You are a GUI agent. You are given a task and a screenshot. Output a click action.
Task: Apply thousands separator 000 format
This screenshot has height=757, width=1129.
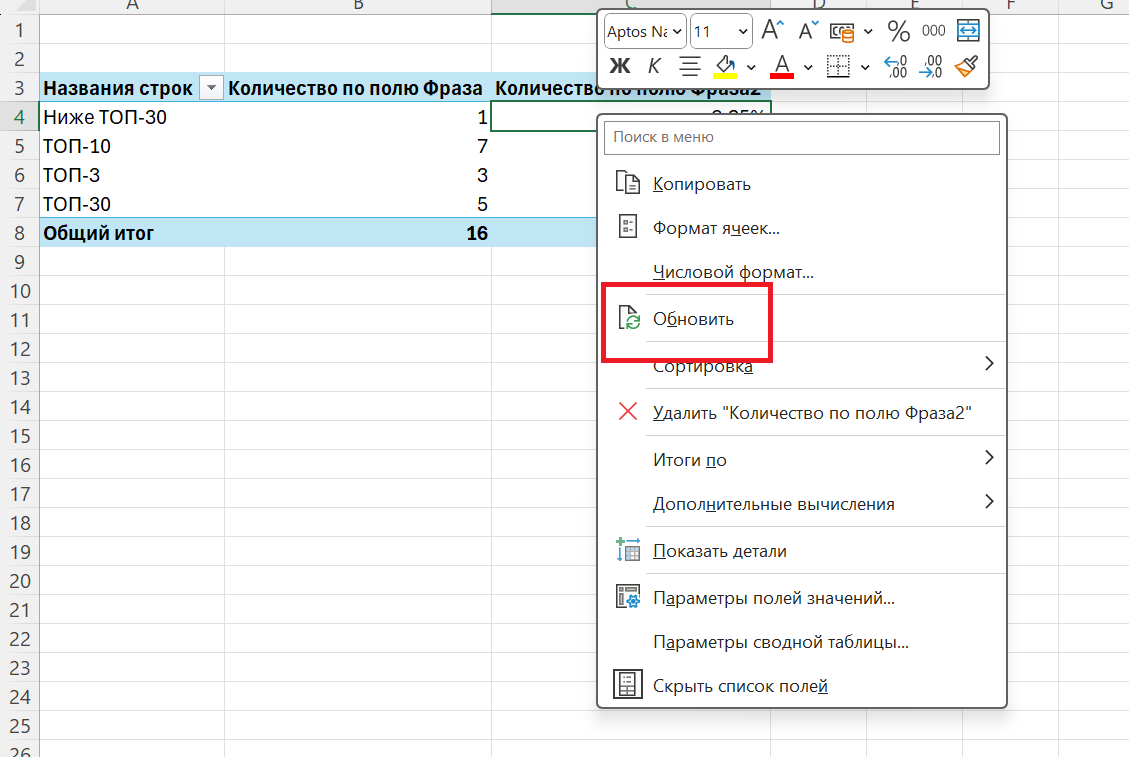tap(933, 31)
